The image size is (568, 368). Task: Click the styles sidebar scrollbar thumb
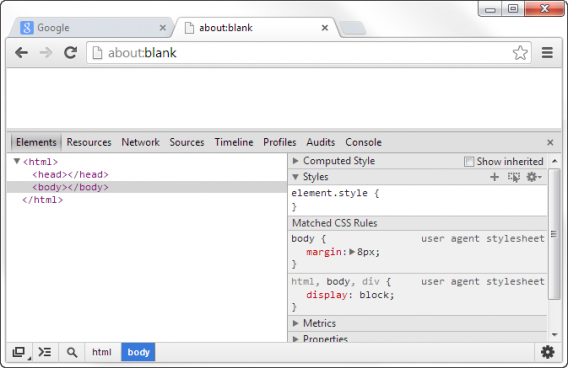(554, 234)
